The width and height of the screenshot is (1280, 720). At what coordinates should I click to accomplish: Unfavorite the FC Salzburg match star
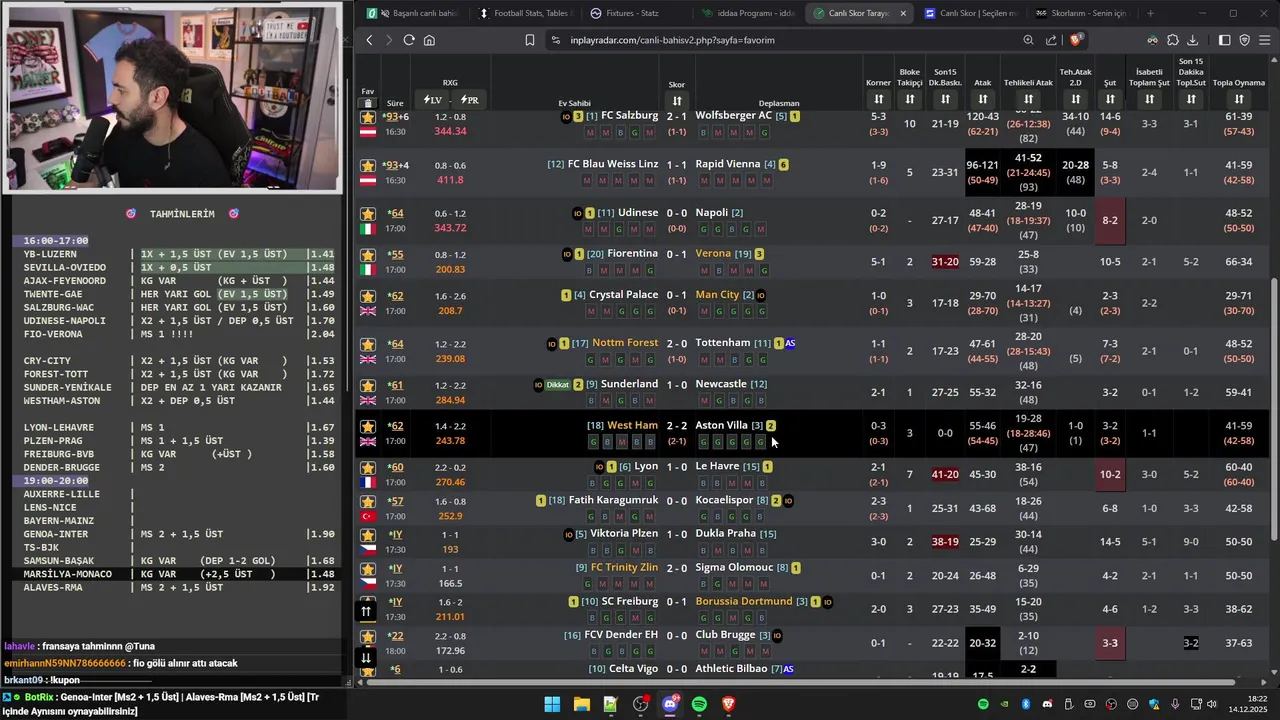click(x=368, y=117)
